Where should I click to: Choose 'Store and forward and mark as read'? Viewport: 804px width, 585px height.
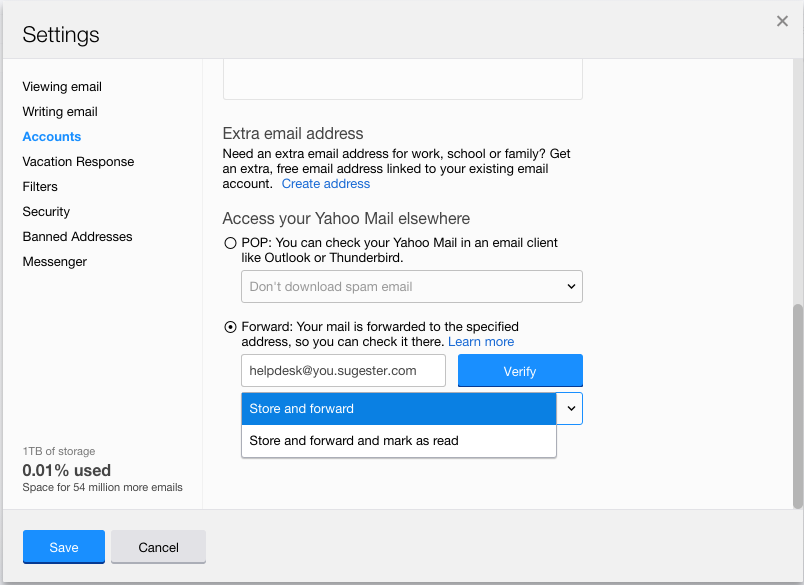tap(398, 441)
